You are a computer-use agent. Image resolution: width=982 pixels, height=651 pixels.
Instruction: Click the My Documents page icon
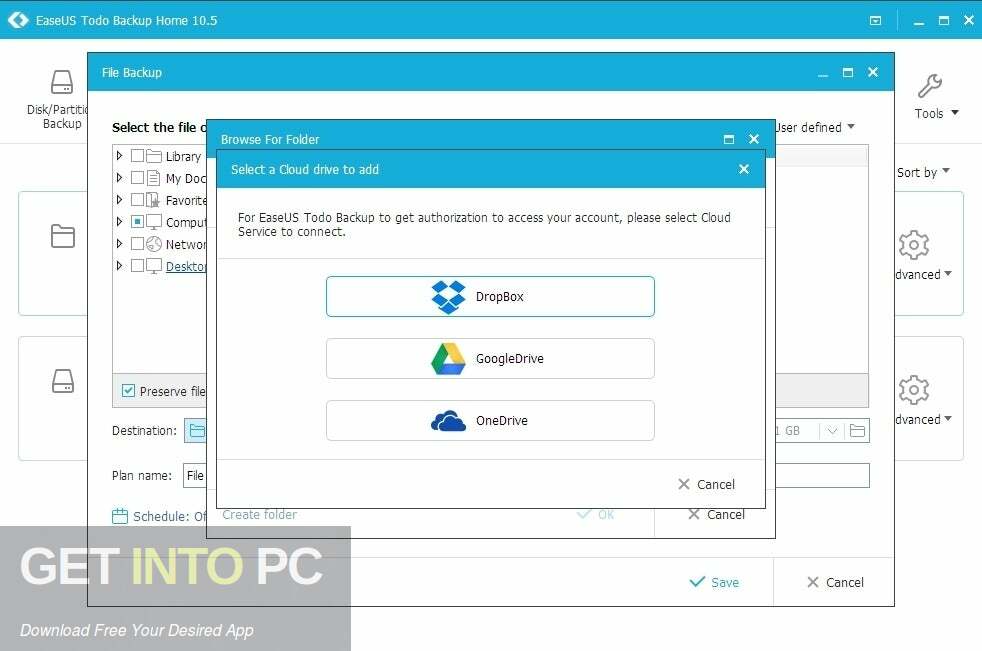tap(153, 178)
